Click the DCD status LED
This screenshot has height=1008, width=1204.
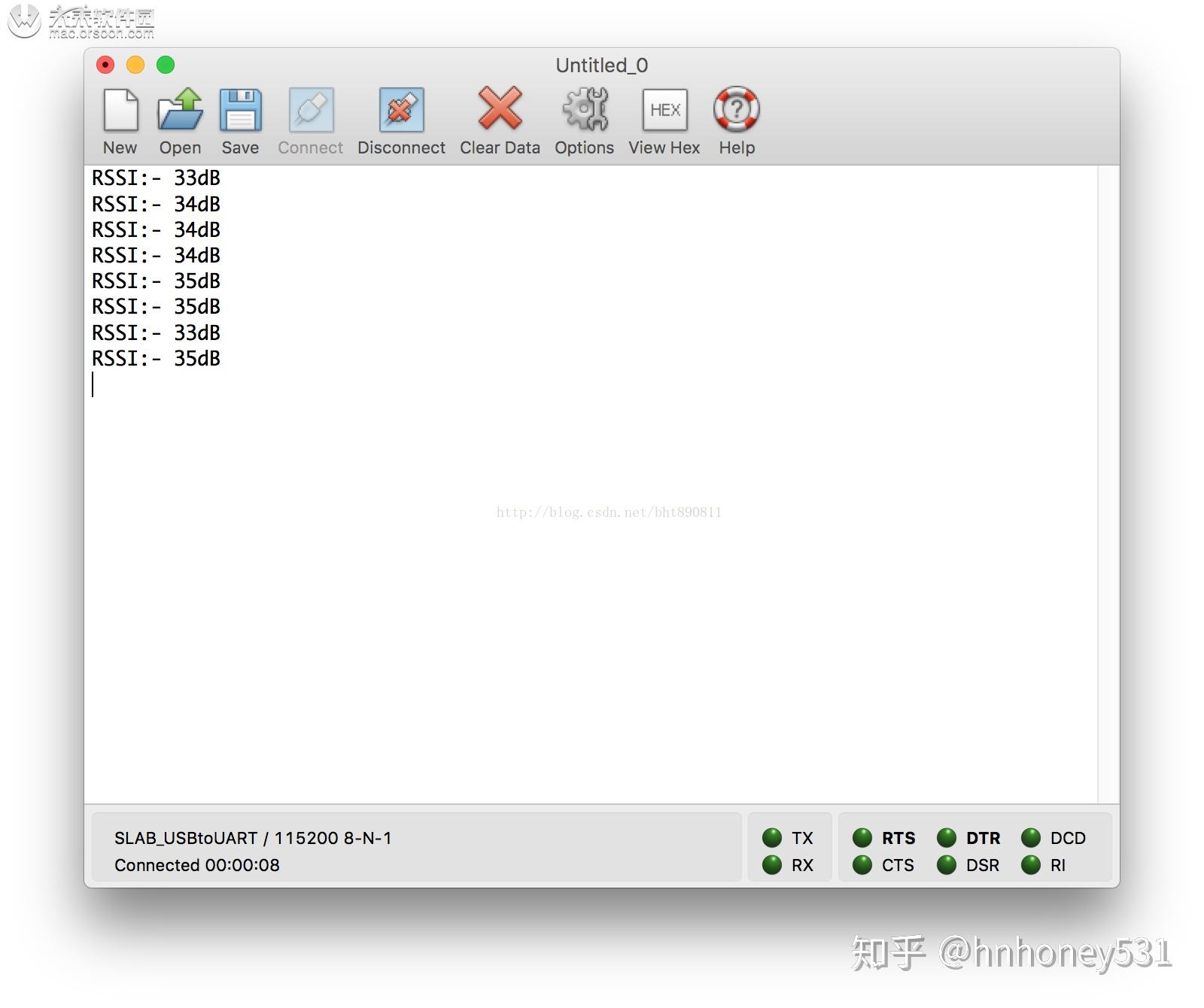coord(1031,838)
